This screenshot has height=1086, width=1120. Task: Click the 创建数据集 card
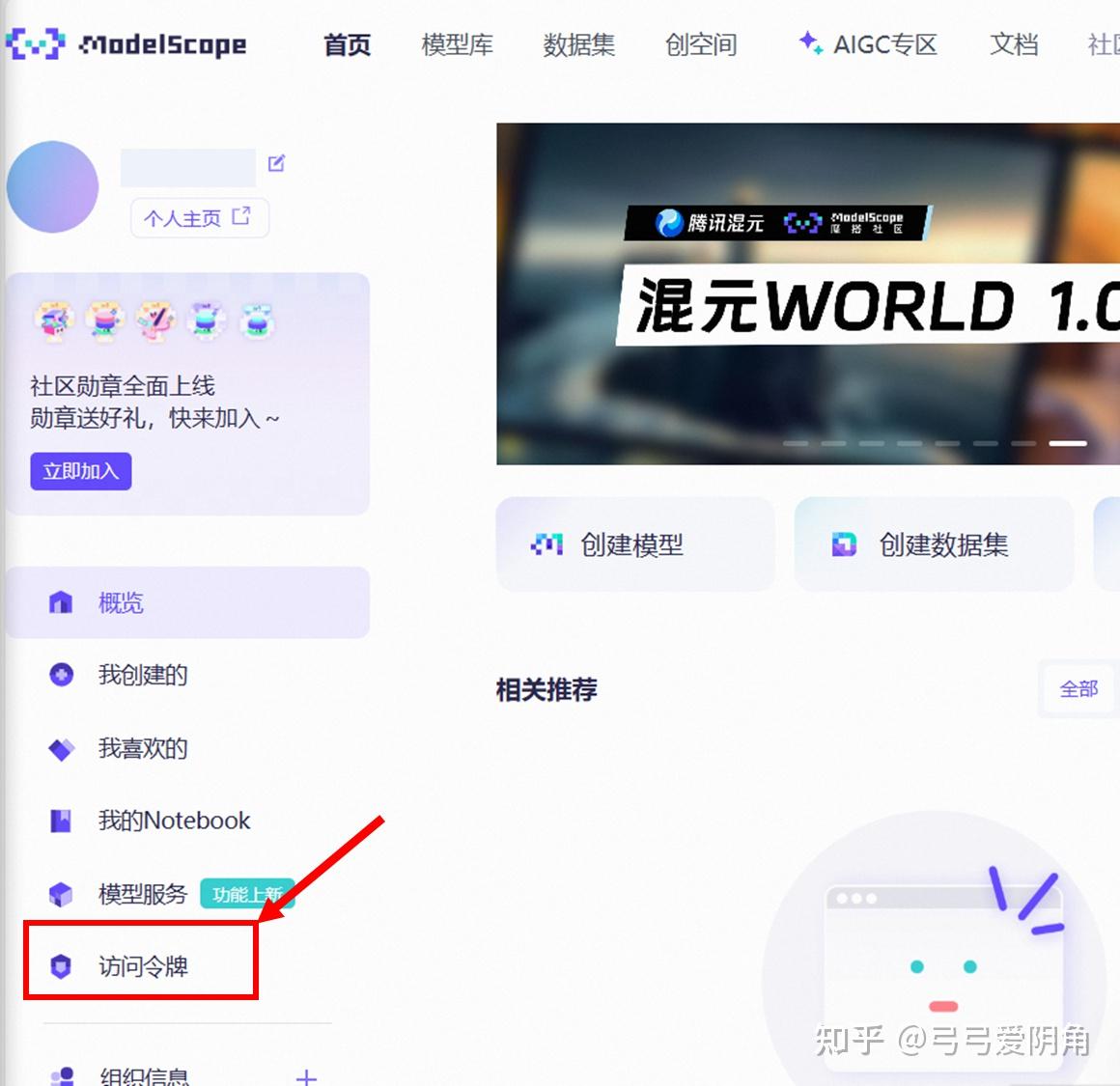[933, 544]
